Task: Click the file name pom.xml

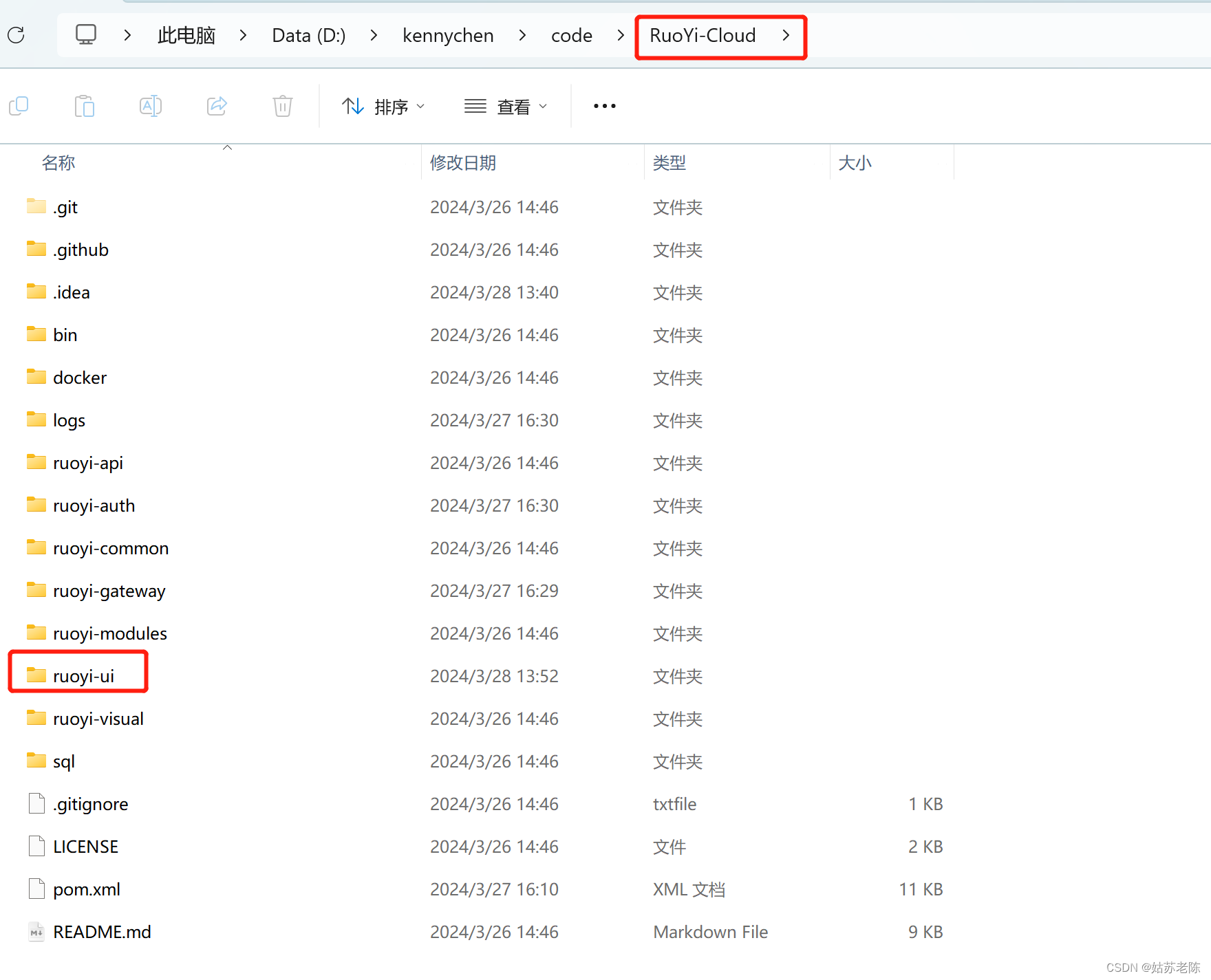Action: point(87,889)
